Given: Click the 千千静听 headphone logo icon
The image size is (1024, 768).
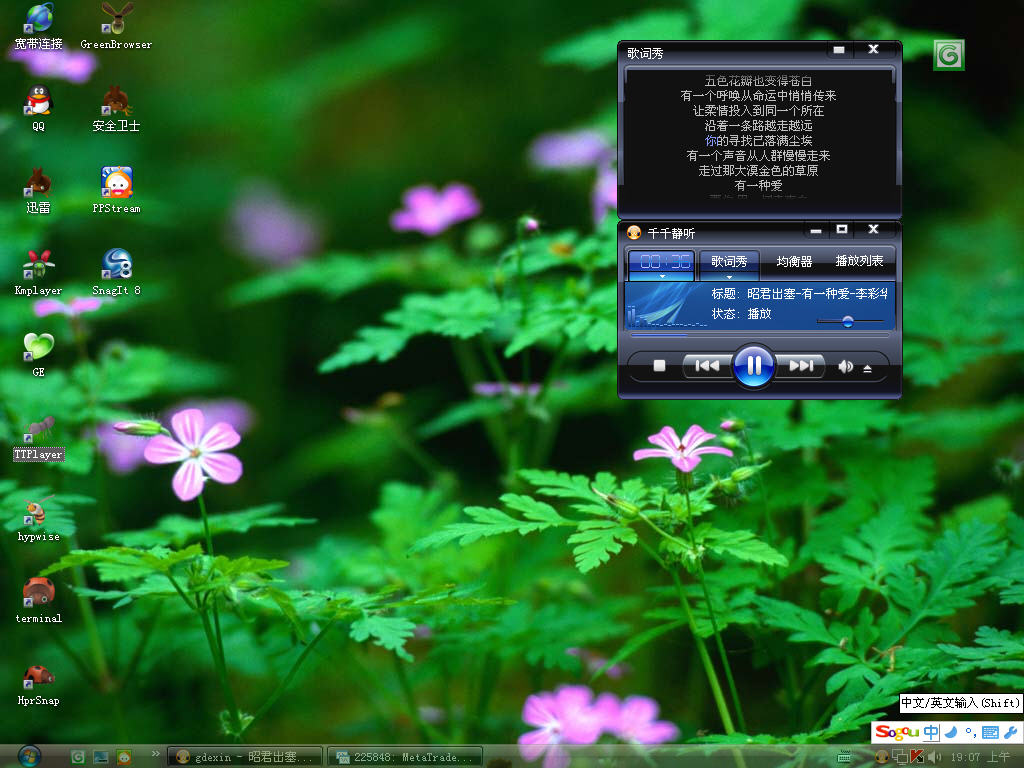Looking at the screenshot, I should pos(633,232).
